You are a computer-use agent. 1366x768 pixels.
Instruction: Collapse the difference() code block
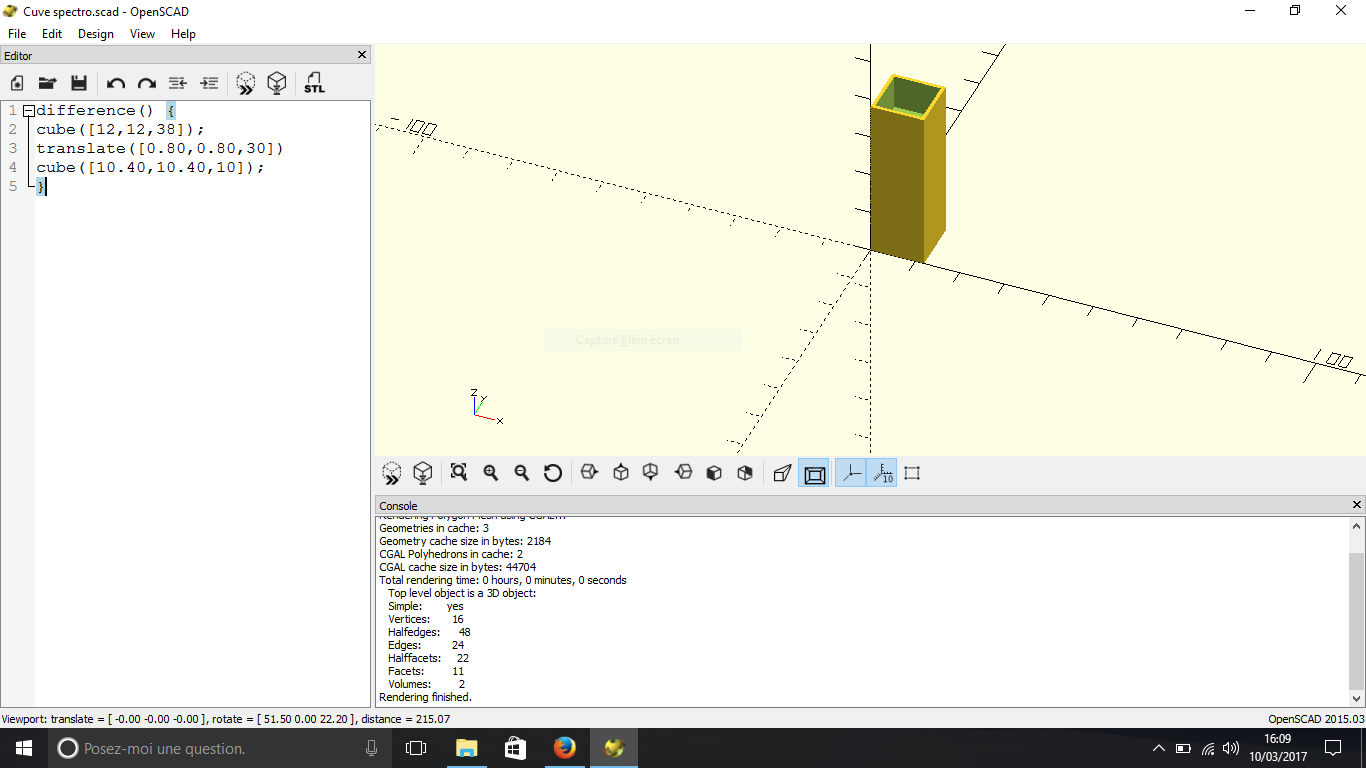coord(28,111)
